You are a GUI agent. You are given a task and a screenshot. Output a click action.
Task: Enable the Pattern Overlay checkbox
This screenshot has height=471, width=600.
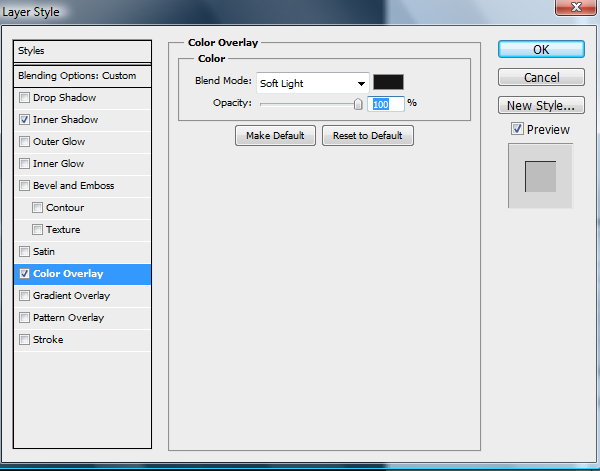(24, 318)
